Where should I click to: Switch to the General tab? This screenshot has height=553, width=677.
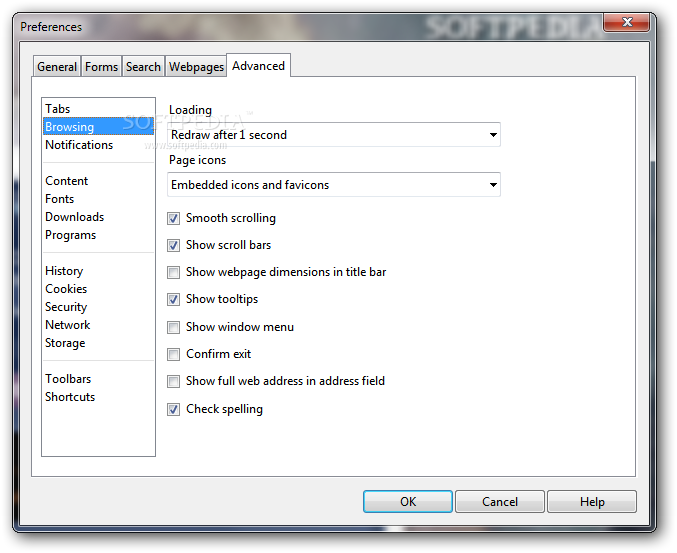pyautogui.click(x=57, y=66)
